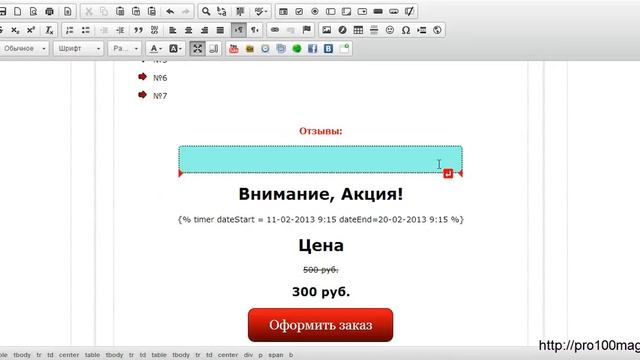The width and height of the screenshot is (640, 360).
Task: Insert an image button
Action: (393, 11)
